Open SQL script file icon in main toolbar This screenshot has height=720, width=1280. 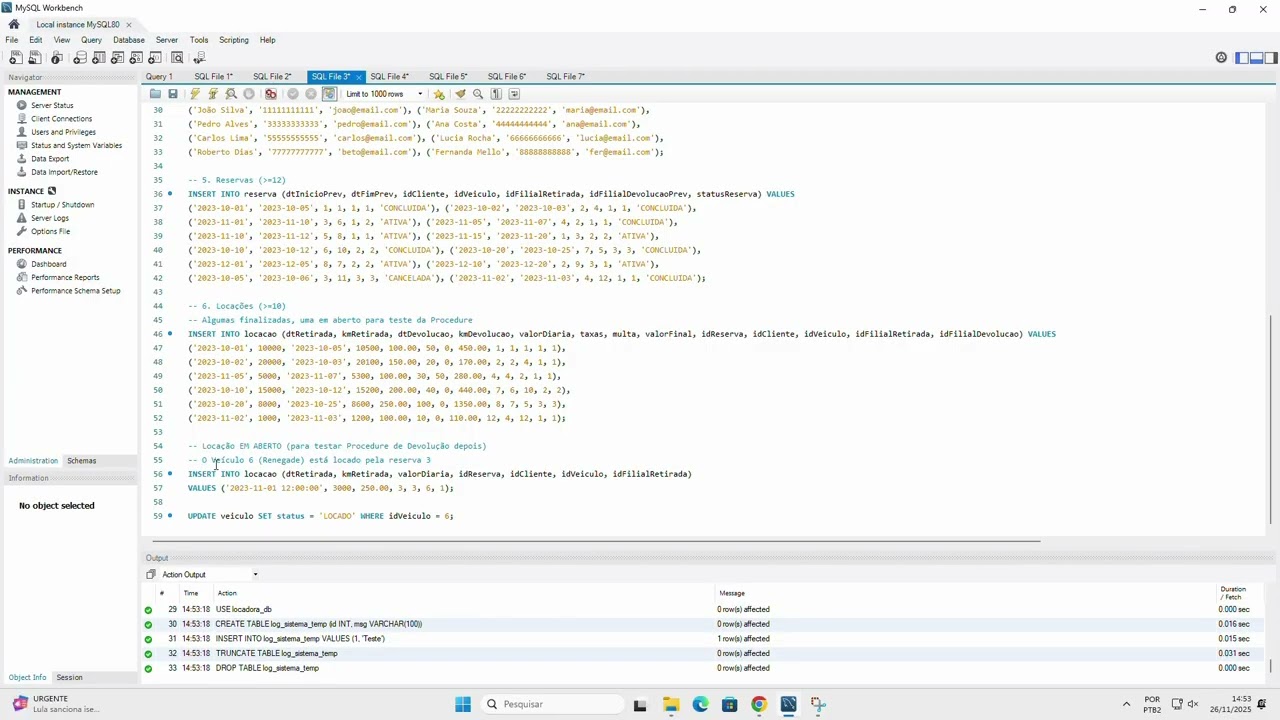35,58
